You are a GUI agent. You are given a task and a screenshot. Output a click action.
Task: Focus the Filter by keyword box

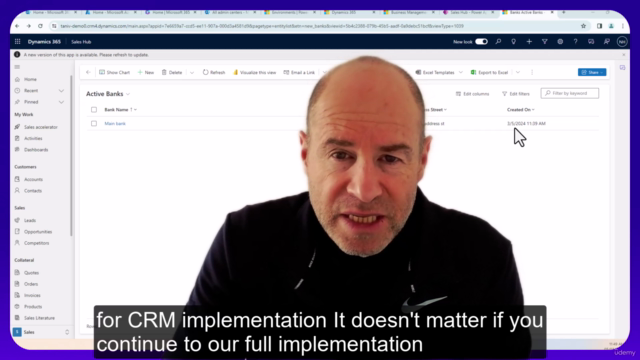(570, 93)
